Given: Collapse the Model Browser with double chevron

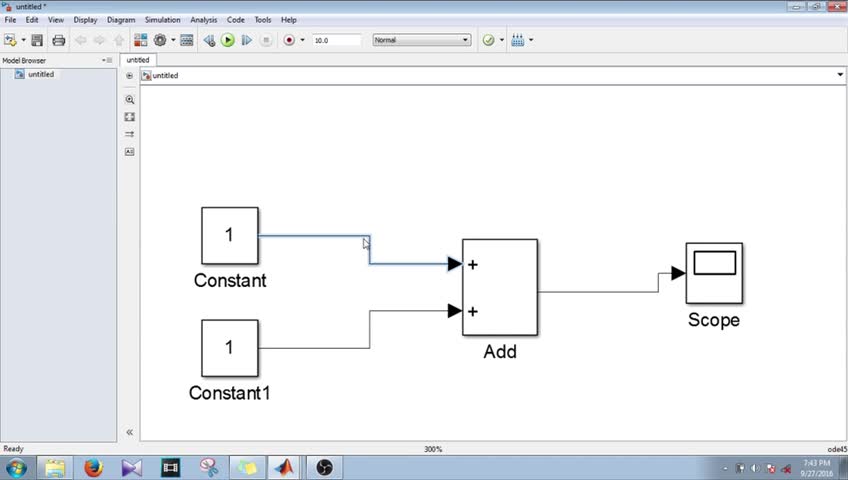Looking at the screenshot, I should (x=130, y=432).
